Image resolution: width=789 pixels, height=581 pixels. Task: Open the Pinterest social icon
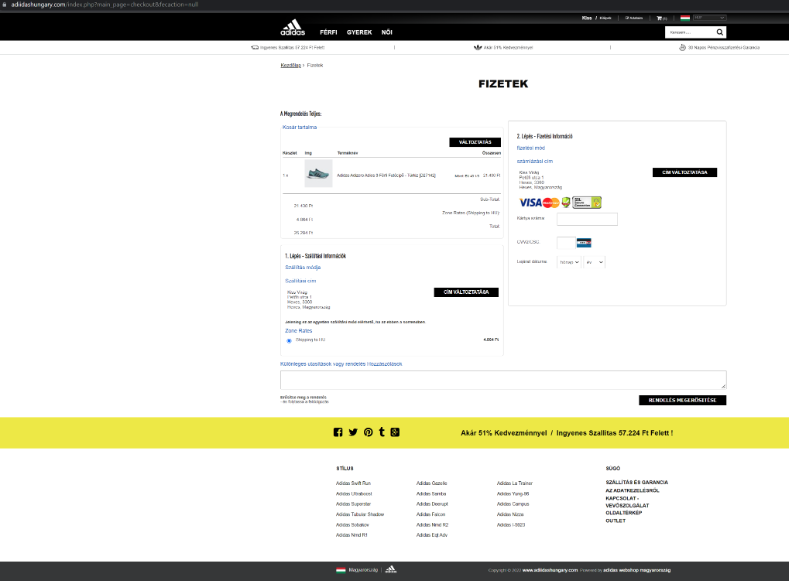(x=368, y=432)
